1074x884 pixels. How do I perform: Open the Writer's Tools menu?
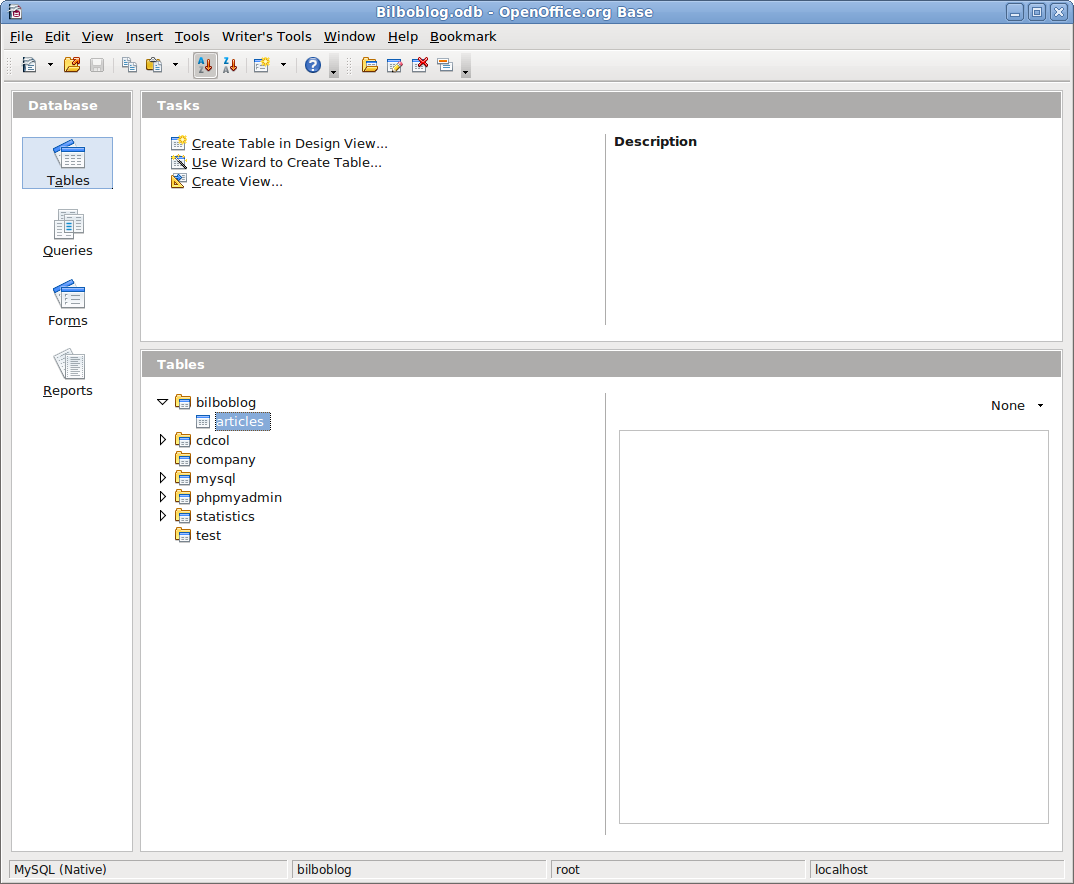[266, 36]
